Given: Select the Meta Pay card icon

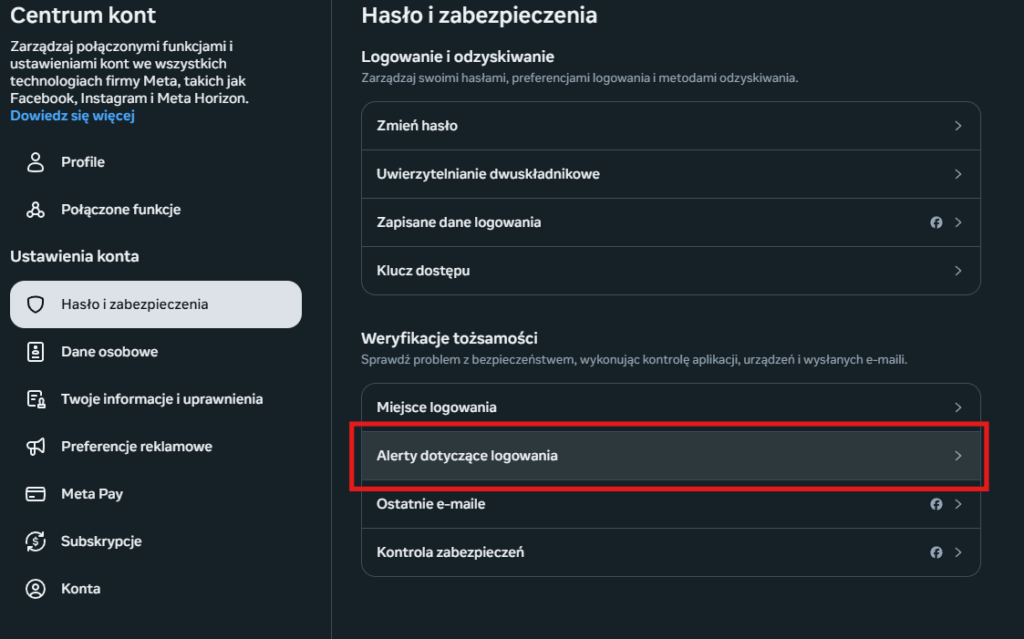Looking at the screenshot, I should [36, 493].
